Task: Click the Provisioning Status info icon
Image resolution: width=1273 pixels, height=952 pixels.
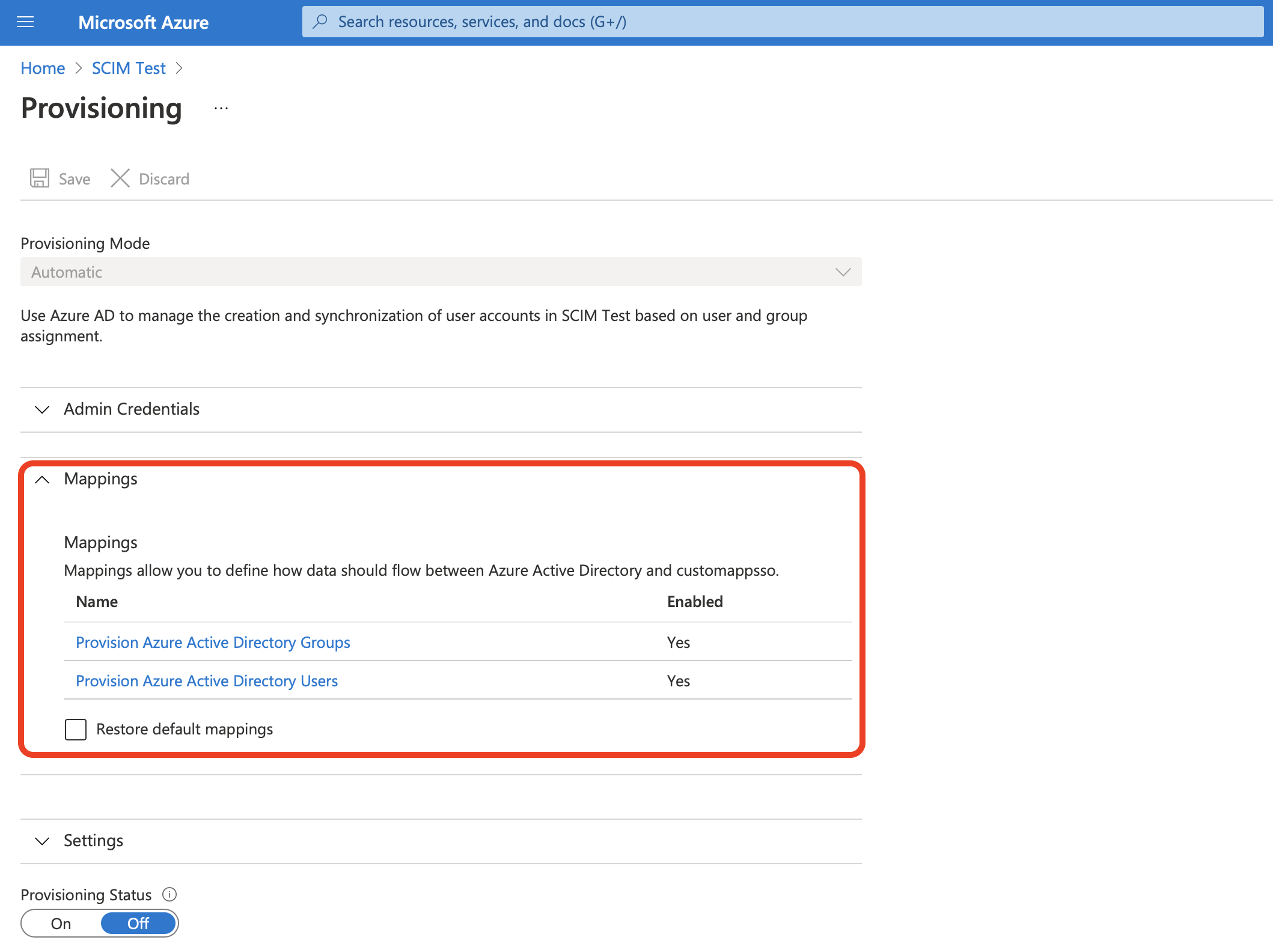Action: (x=169, y=894)
